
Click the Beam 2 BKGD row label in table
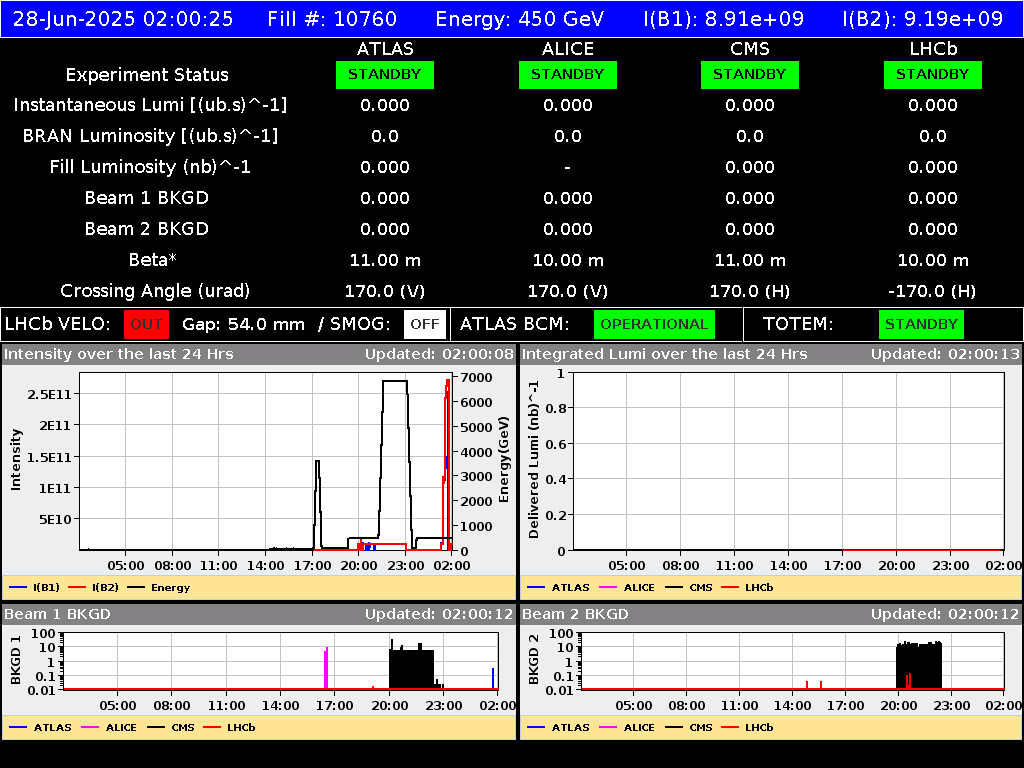(x=147, y=229)
